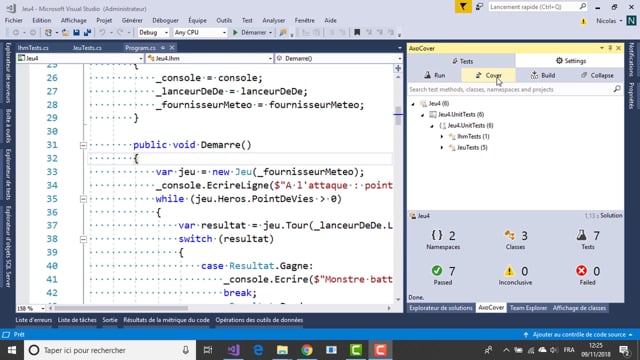
Task: Open the Debug configuration dropdown
Action: tap(153, 33)
